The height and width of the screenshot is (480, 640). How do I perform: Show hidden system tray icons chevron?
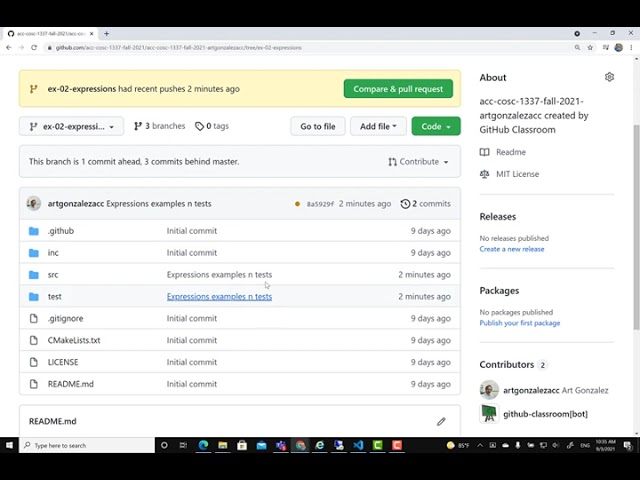pos(480,445)
